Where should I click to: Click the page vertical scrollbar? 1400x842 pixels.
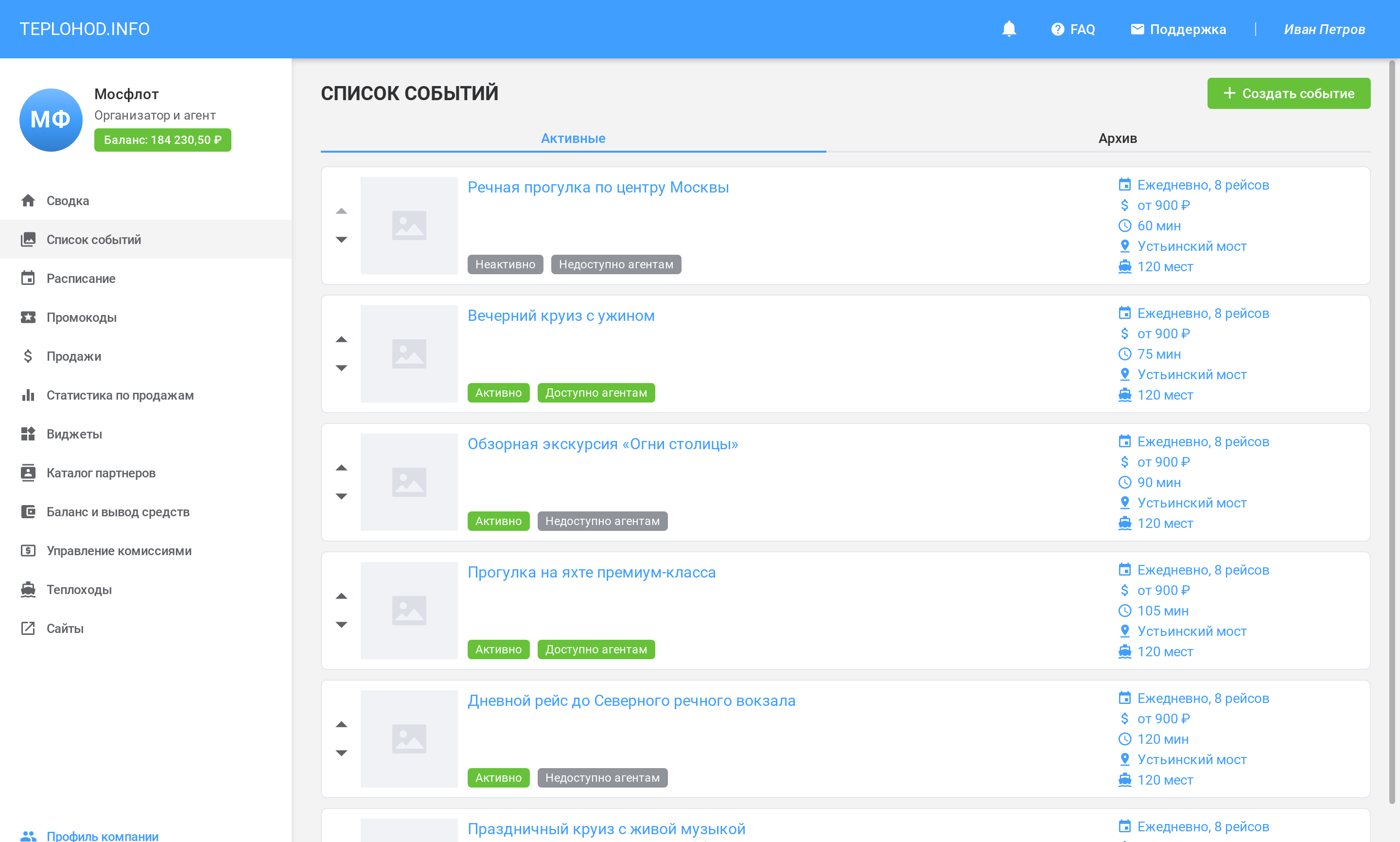coord(1391,431)
